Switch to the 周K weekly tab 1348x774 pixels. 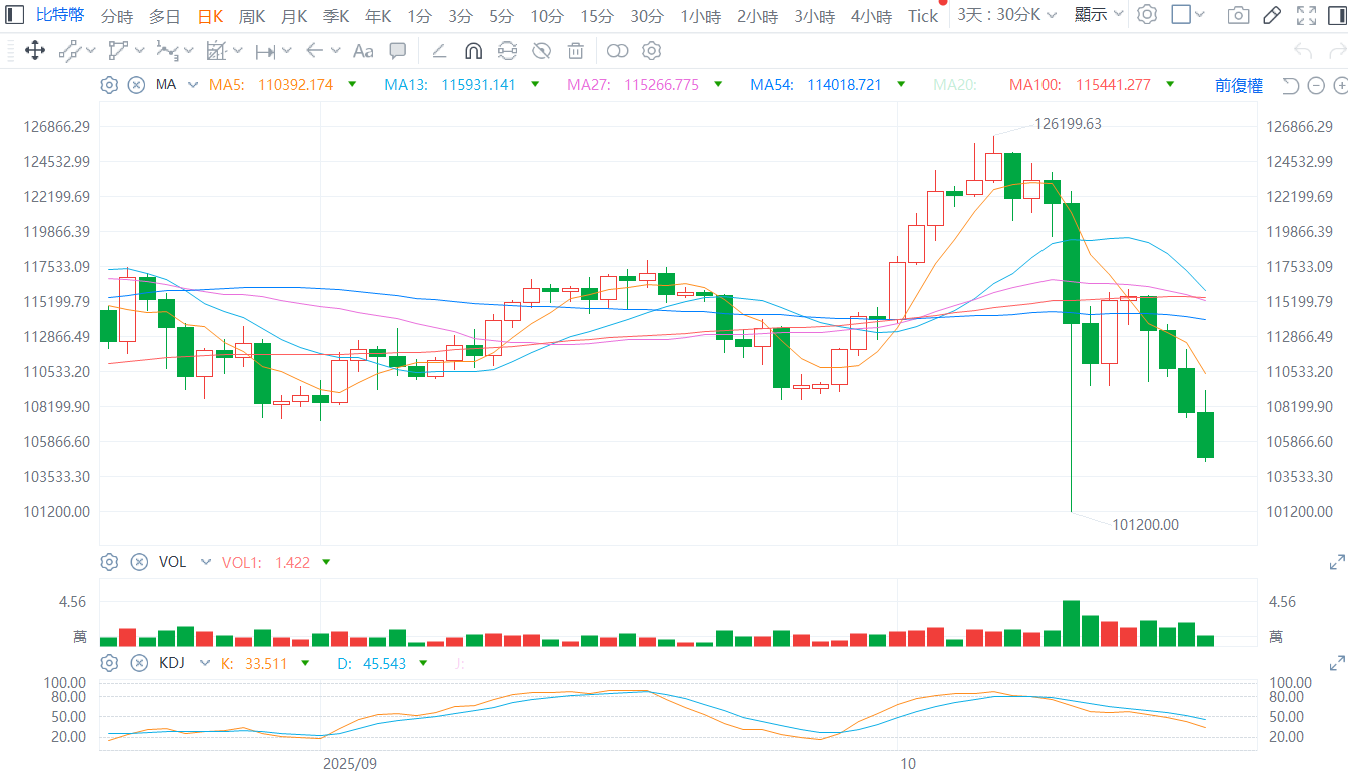[252, 16]
